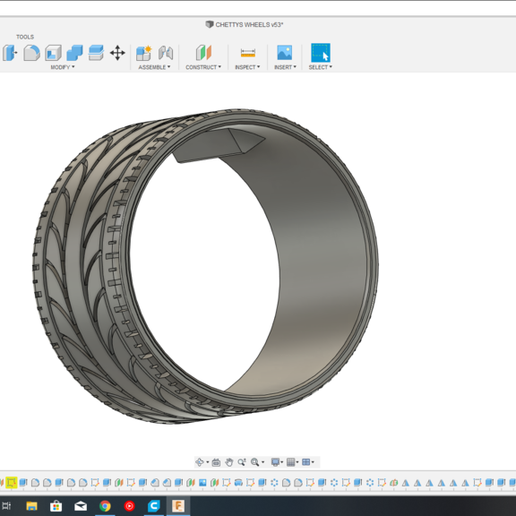This screenshot has width=516, height=516.
Task: Select the Fillet tool
Action: tap(32, 53)
